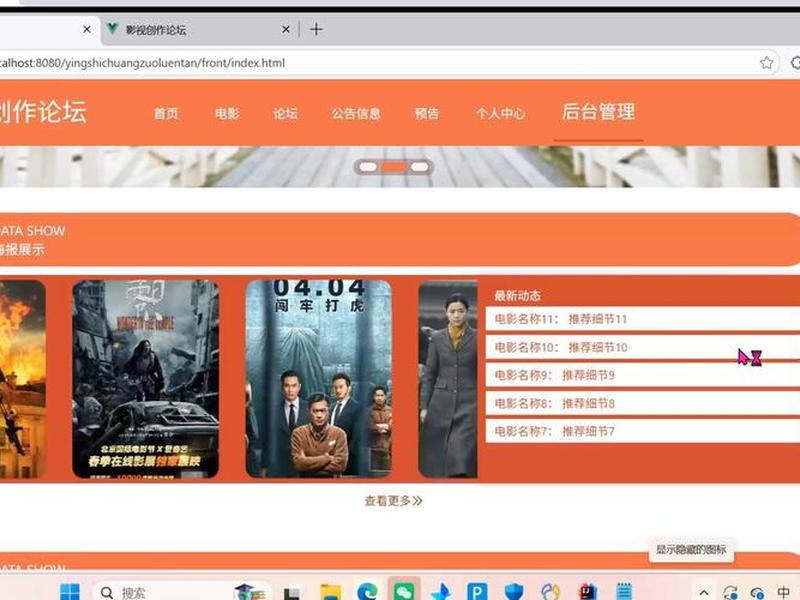The image size is (800, 600).
Task: Open 后台管理 in the navigation
Action: tap(598, 112)
